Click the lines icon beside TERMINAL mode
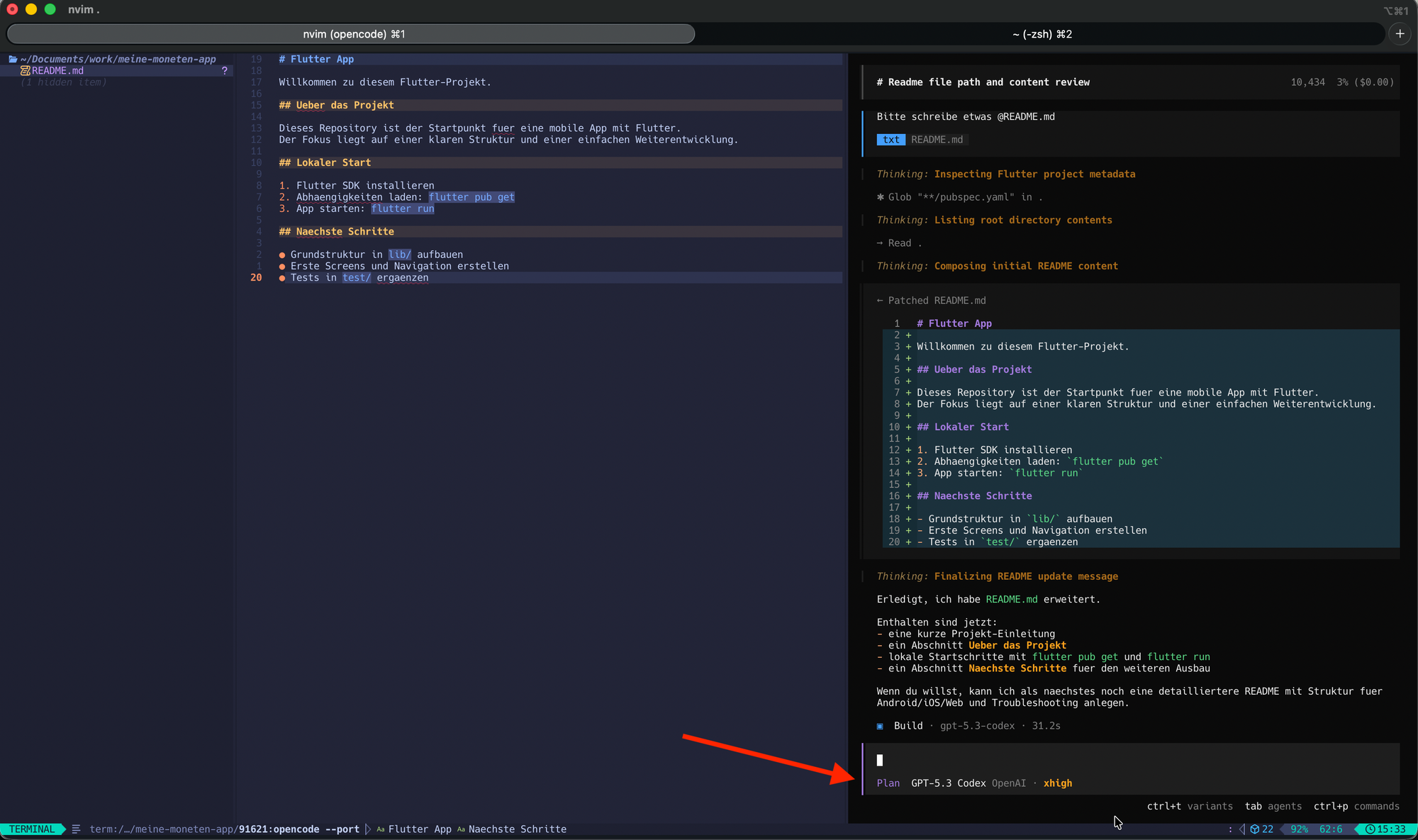Screen dimensions: 1418x840 pos(76,829)
